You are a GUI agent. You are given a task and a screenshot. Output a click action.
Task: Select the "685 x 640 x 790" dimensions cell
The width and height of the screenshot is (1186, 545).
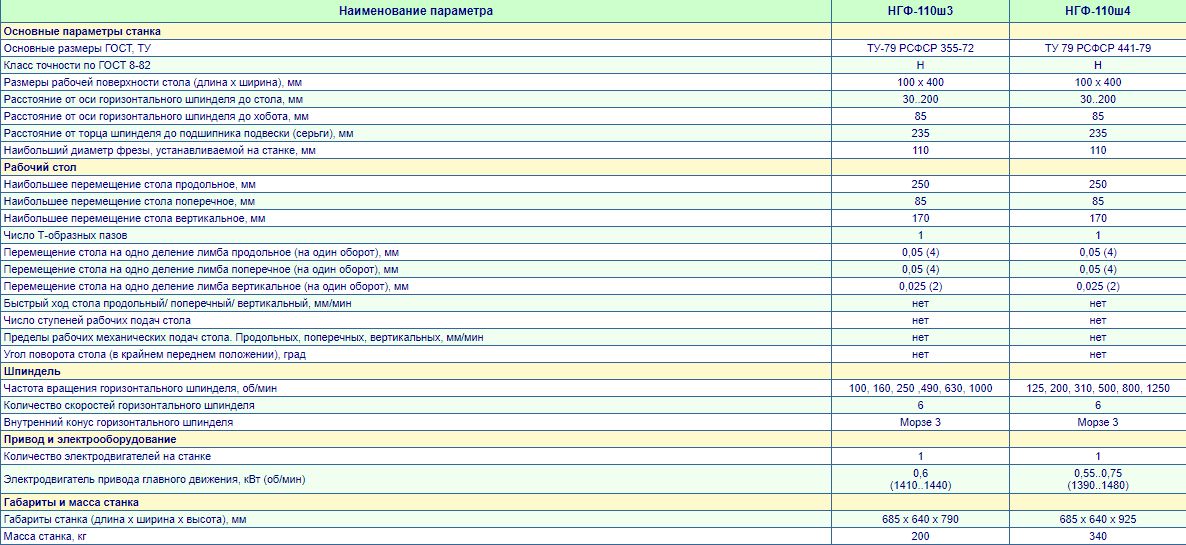coord(921,519)
